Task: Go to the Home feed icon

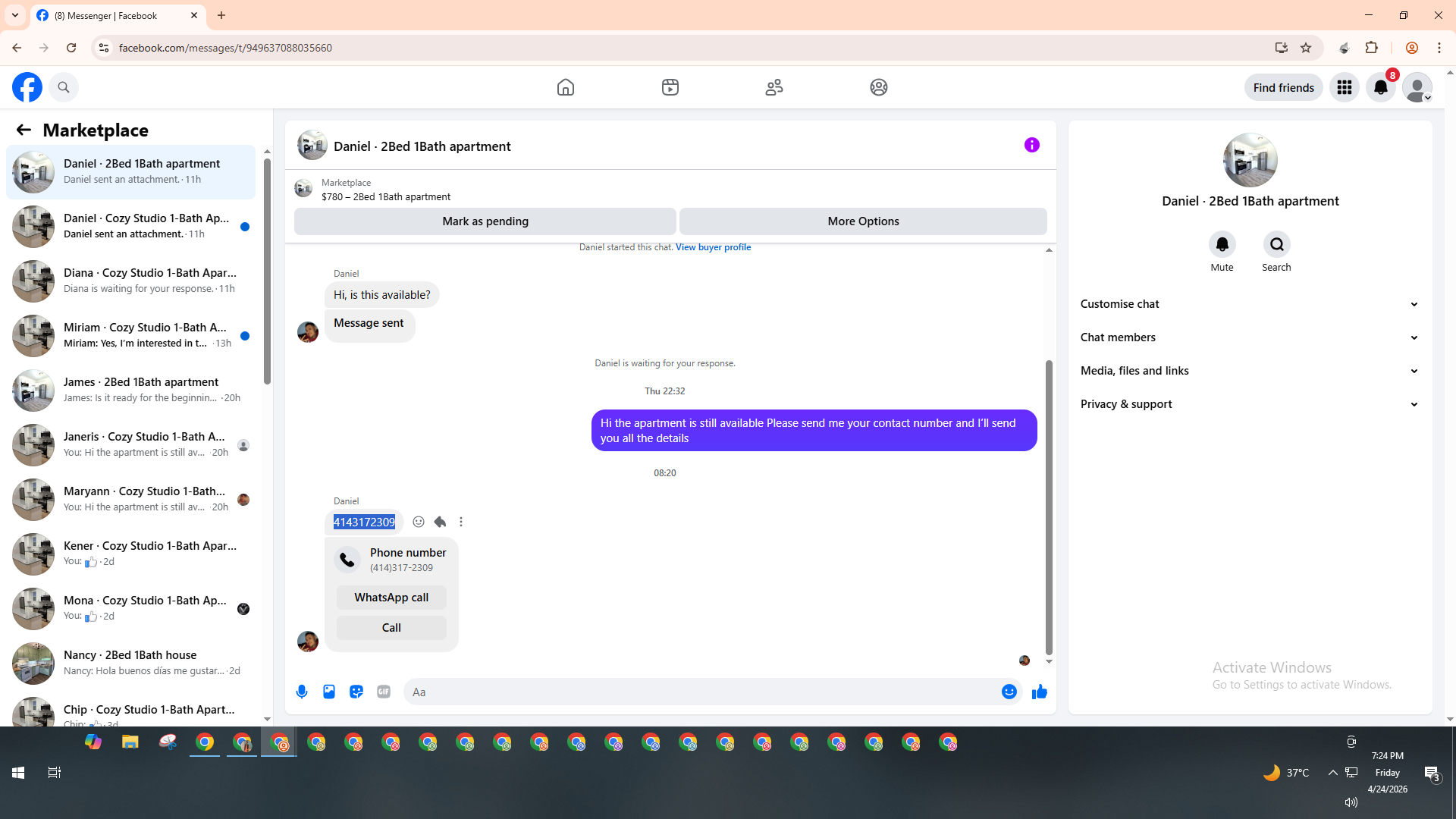Action: click(x=566, y=87)
